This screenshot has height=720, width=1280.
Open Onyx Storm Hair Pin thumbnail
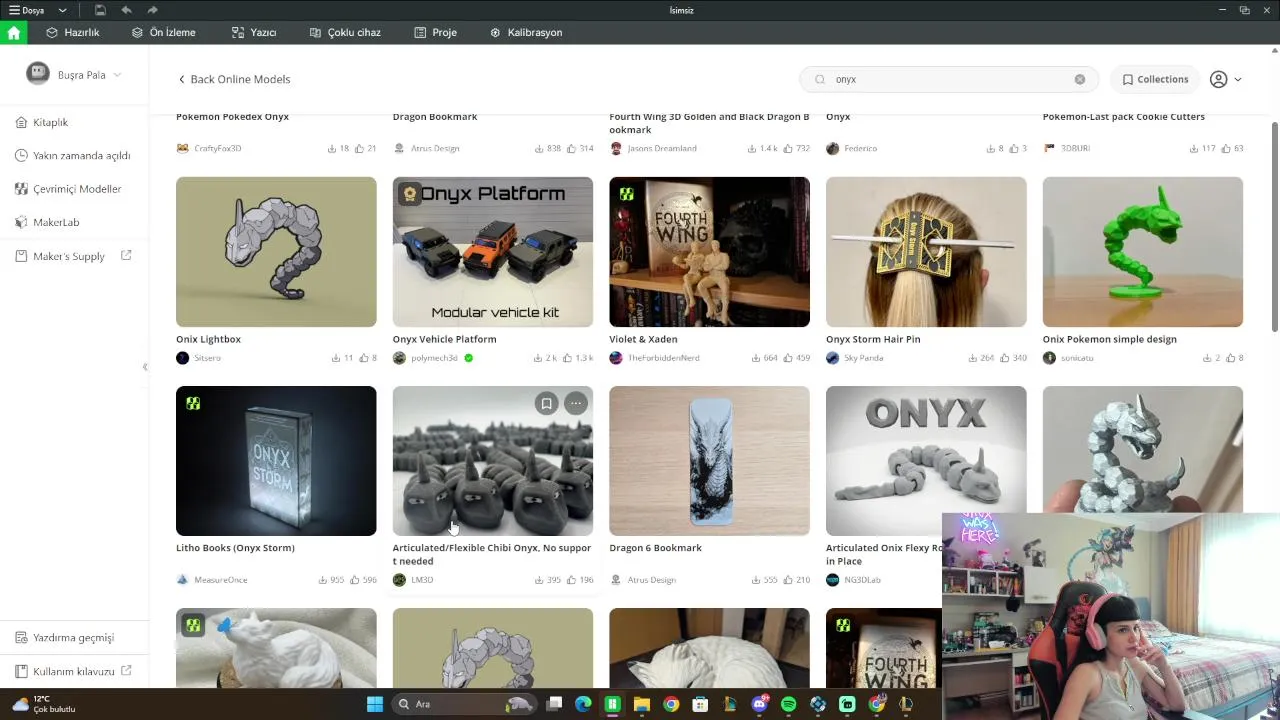[926, 252]
